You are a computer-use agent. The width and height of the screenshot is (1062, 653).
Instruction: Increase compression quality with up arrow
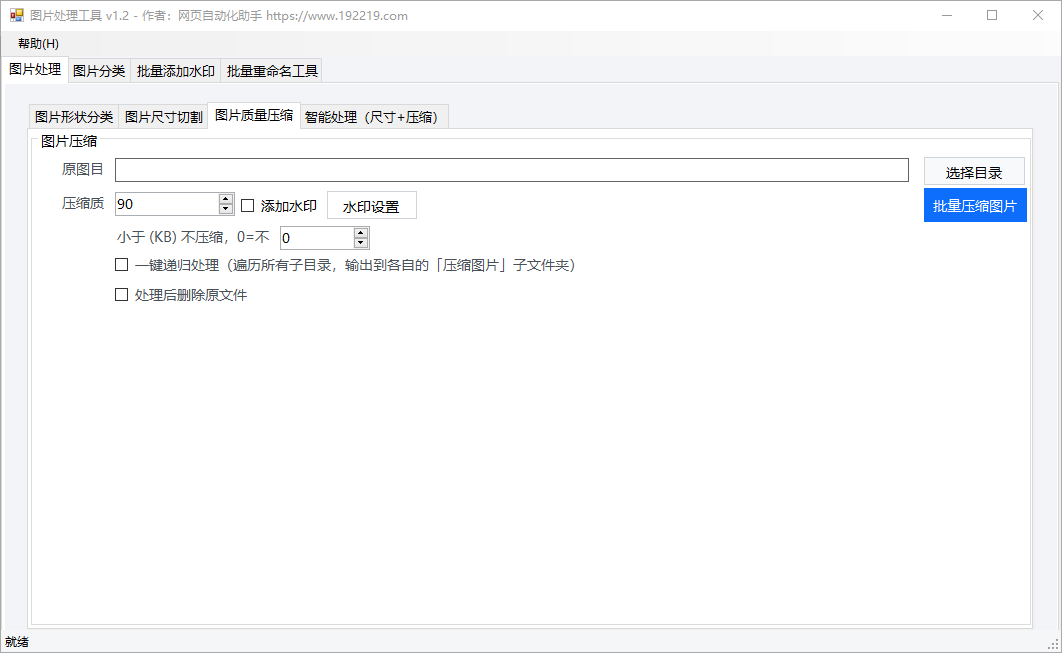coord(226,199)
